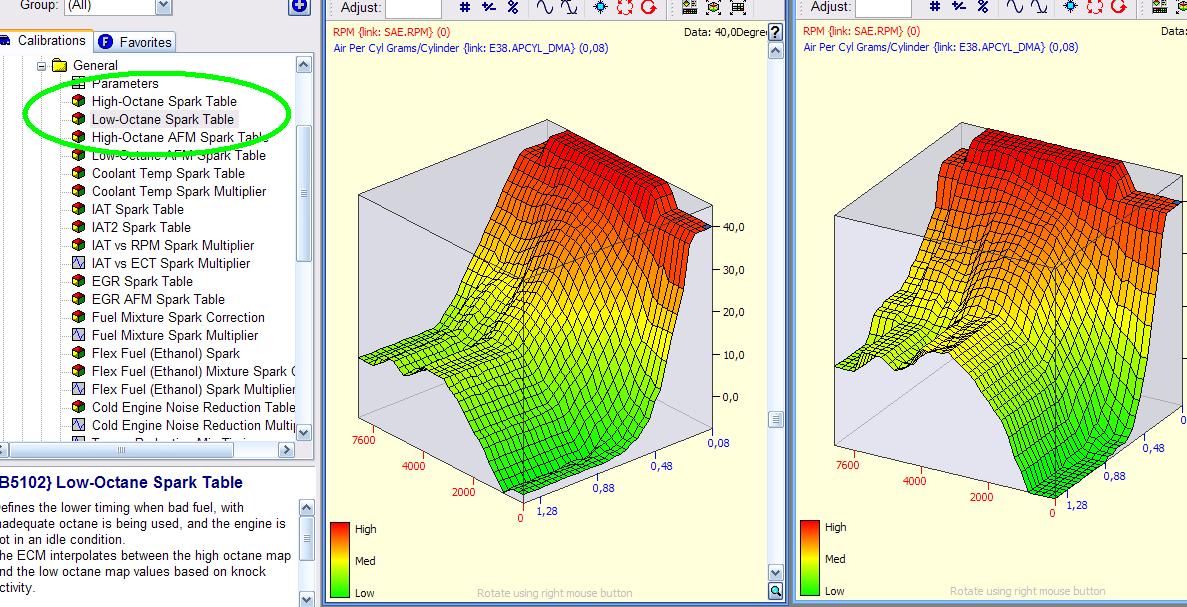1187x607 pixels.
Task: Click the RPM link label in the left chart
Action: point(391,32)
